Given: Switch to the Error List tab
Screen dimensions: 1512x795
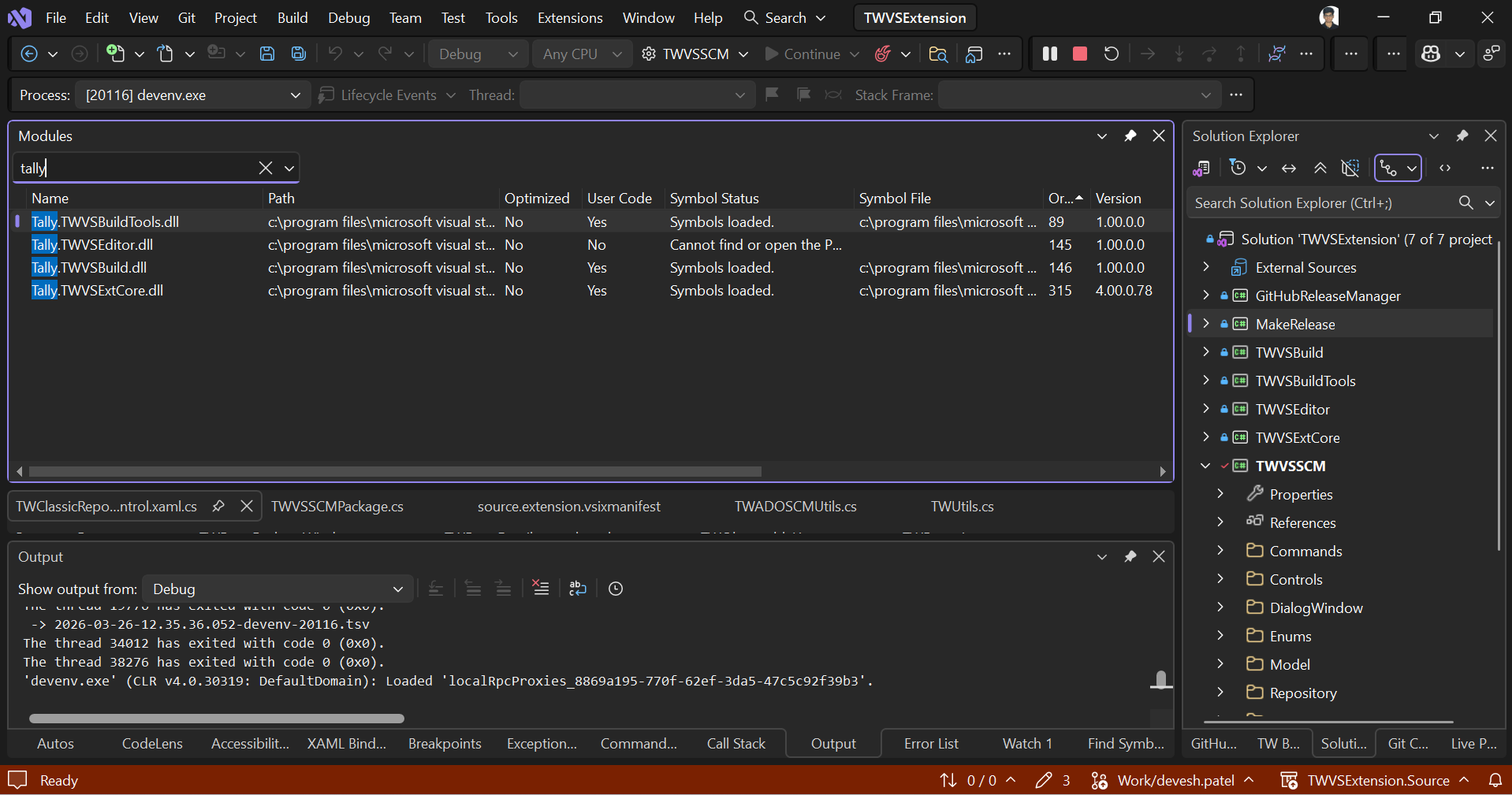Looking at the screenshot, I should (x=931, y=743).
